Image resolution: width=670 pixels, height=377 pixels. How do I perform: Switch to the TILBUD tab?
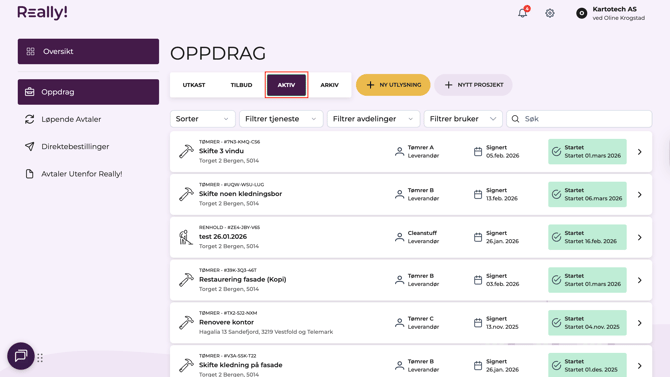point(241,85)
